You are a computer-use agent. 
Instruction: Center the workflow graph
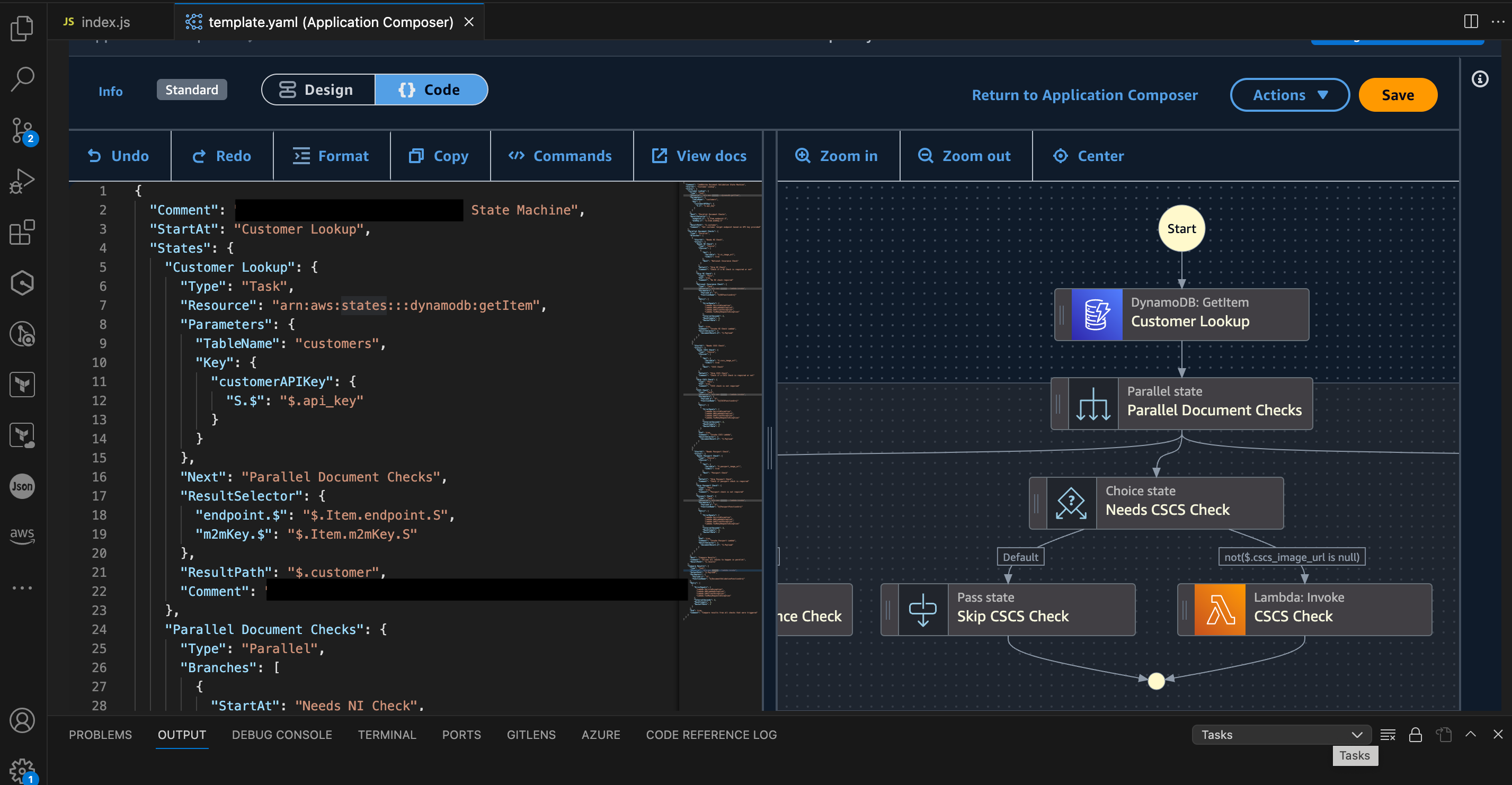[1089, 156]
